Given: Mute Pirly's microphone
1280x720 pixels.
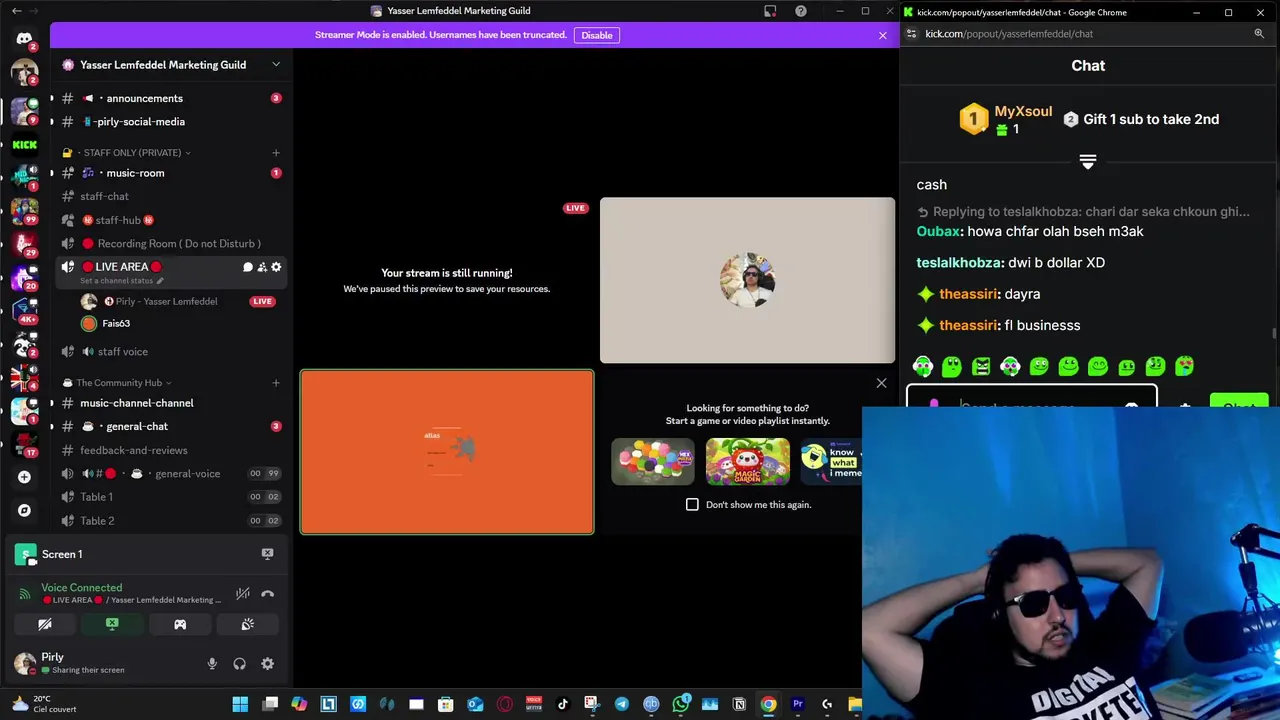Looking at the screenshot, I should point(212,663).
